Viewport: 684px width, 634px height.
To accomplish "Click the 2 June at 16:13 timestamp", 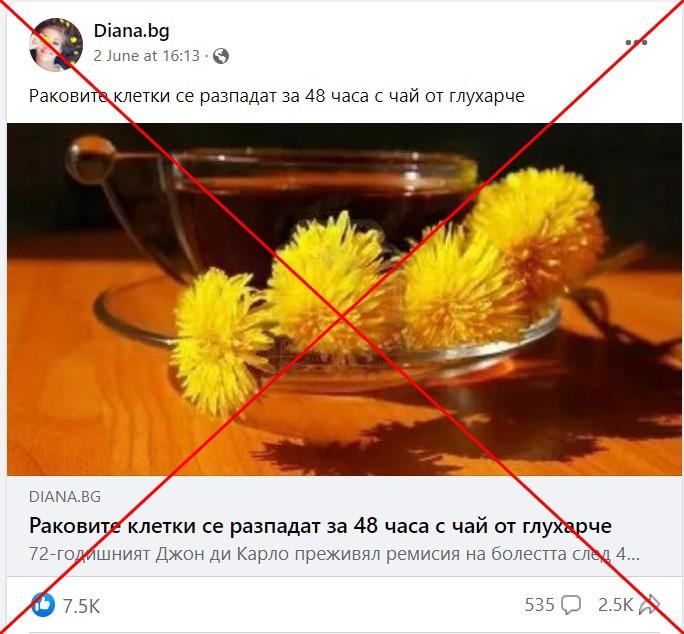I will [147, 56].
